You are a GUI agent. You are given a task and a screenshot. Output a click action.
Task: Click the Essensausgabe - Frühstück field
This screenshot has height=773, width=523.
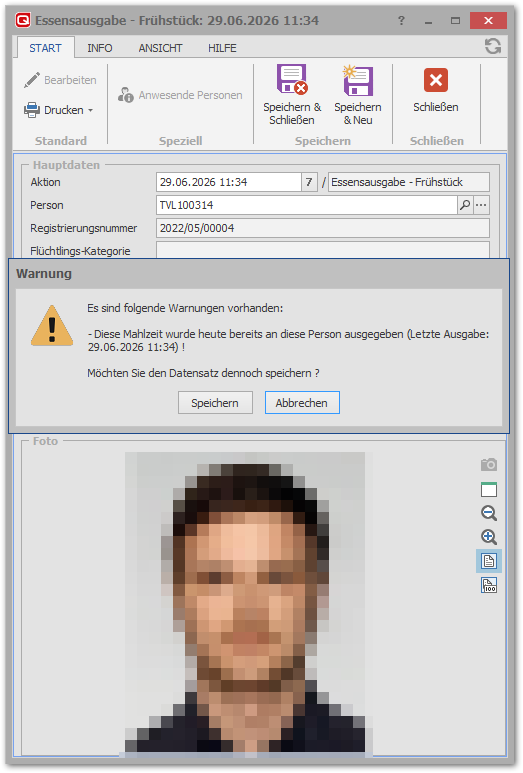point(409,182)
